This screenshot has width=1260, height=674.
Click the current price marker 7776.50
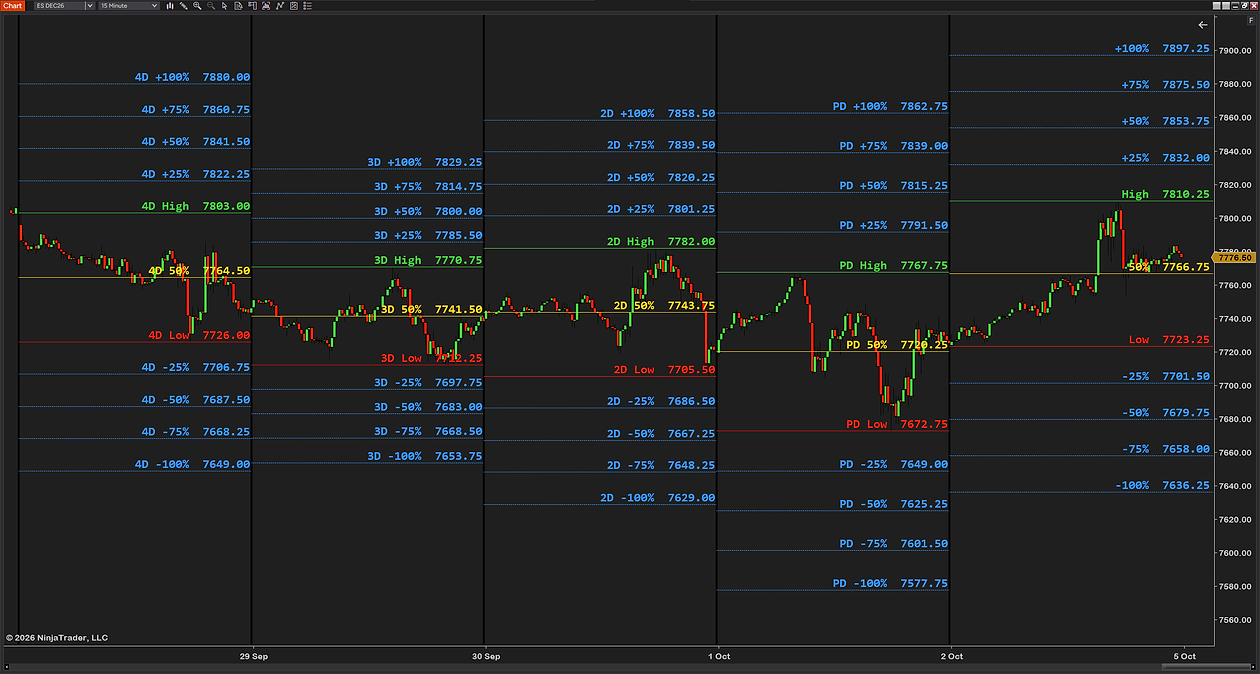pos(1236,258)
